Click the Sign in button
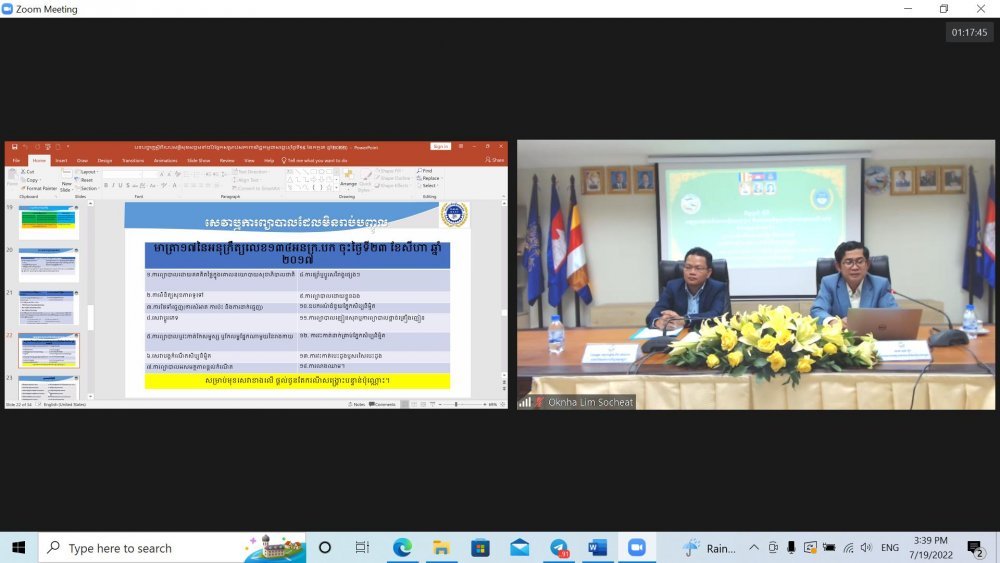The image size is (1000, 563). [441, 146]
